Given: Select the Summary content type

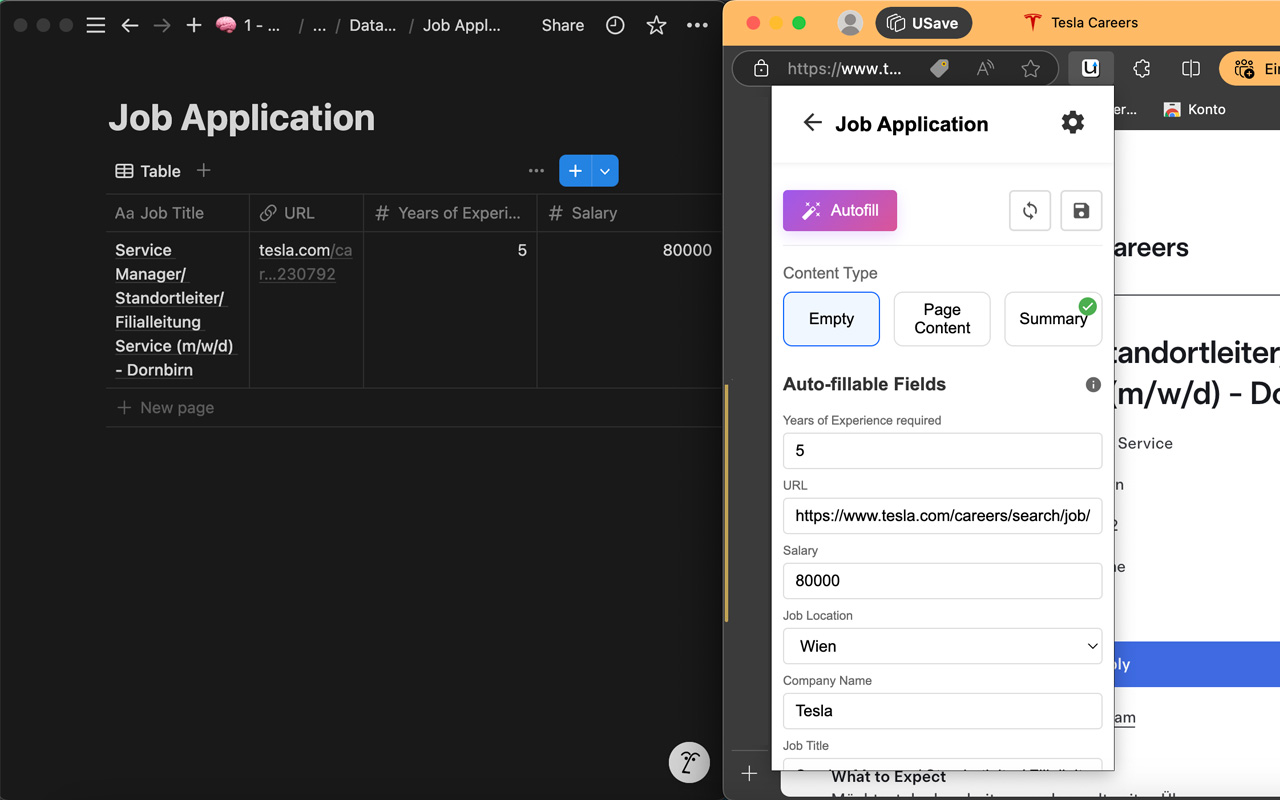Looking at the screenshot, I should click(1053, 319).
